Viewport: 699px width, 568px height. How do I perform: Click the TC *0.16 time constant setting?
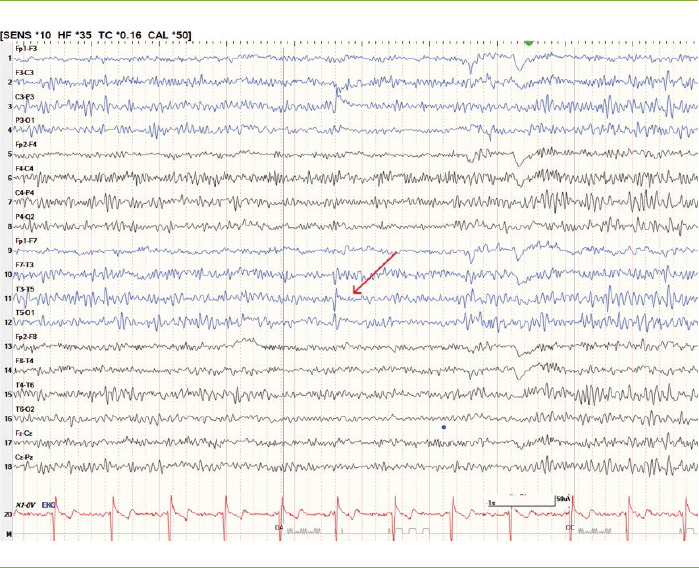pos(120,35)
